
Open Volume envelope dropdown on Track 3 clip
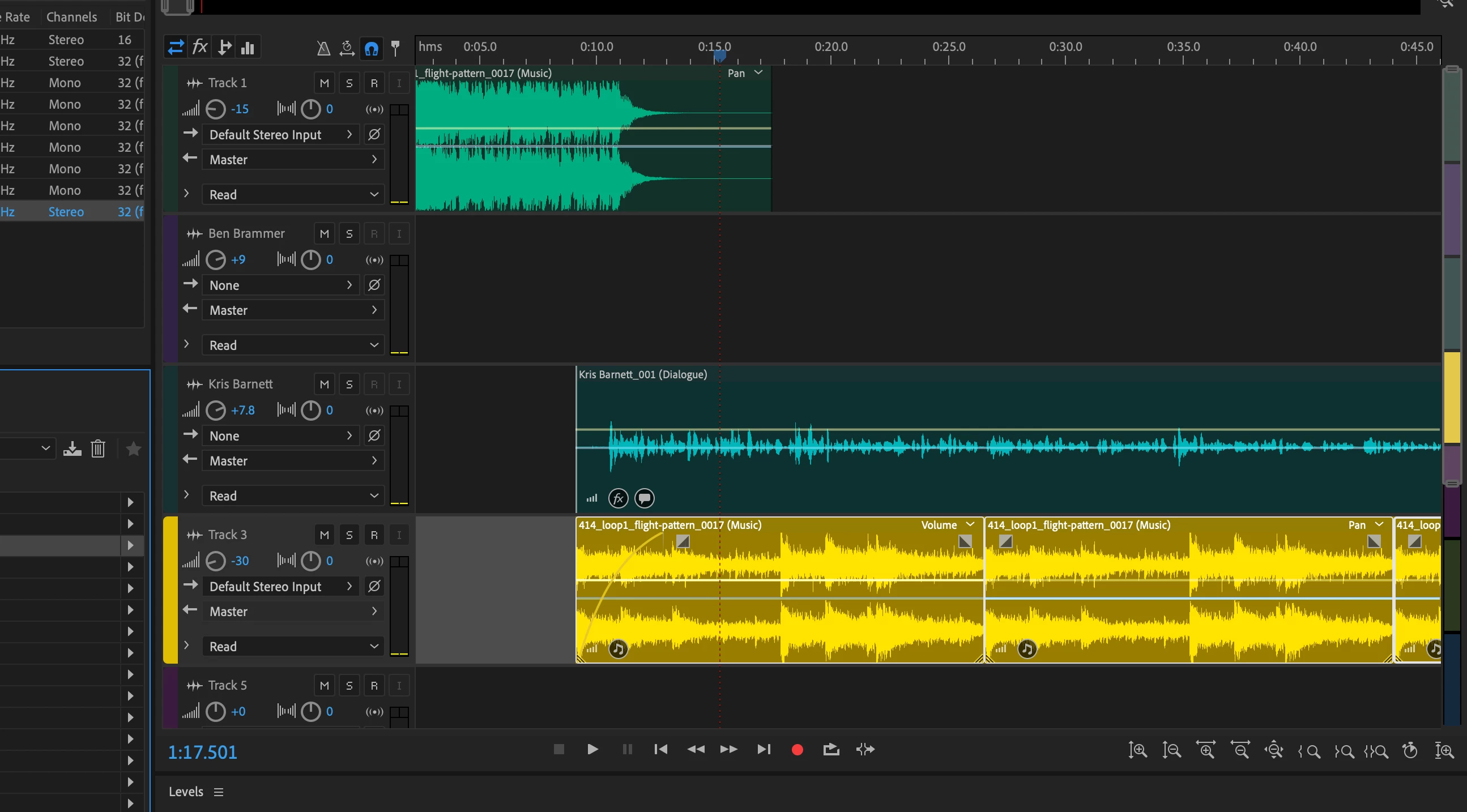click(970, 524)
